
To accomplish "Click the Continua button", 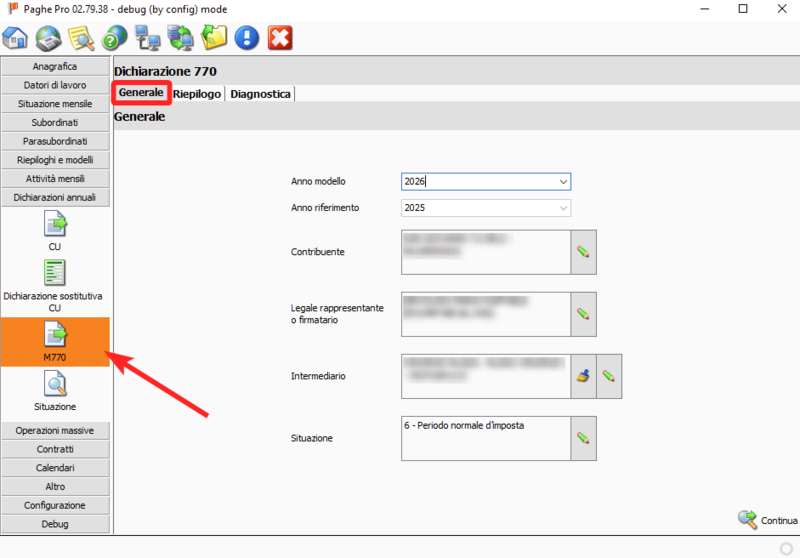I will 768,520.
